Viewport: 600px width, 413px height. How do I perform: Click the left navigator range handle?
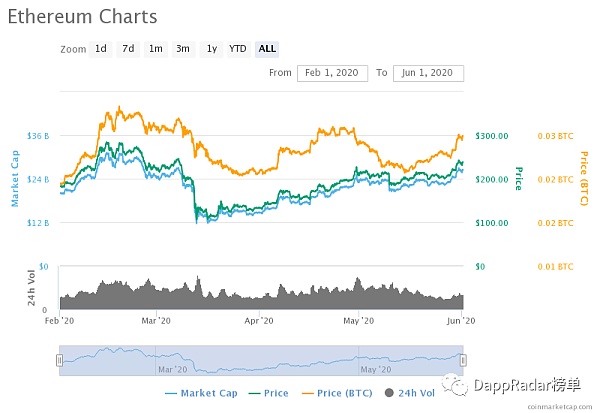tap(59, 360)
